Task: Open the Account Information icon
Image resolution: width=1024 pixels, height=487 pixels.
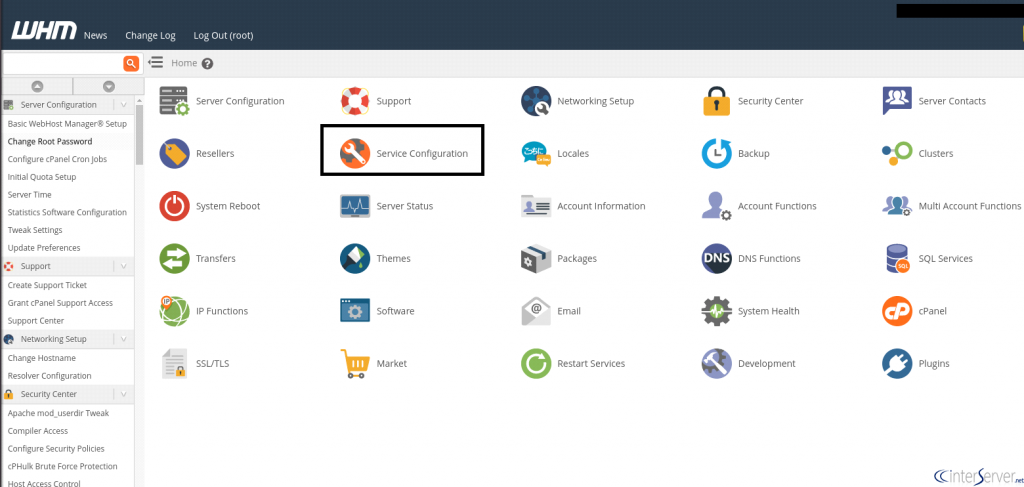Action: (536, 206)
